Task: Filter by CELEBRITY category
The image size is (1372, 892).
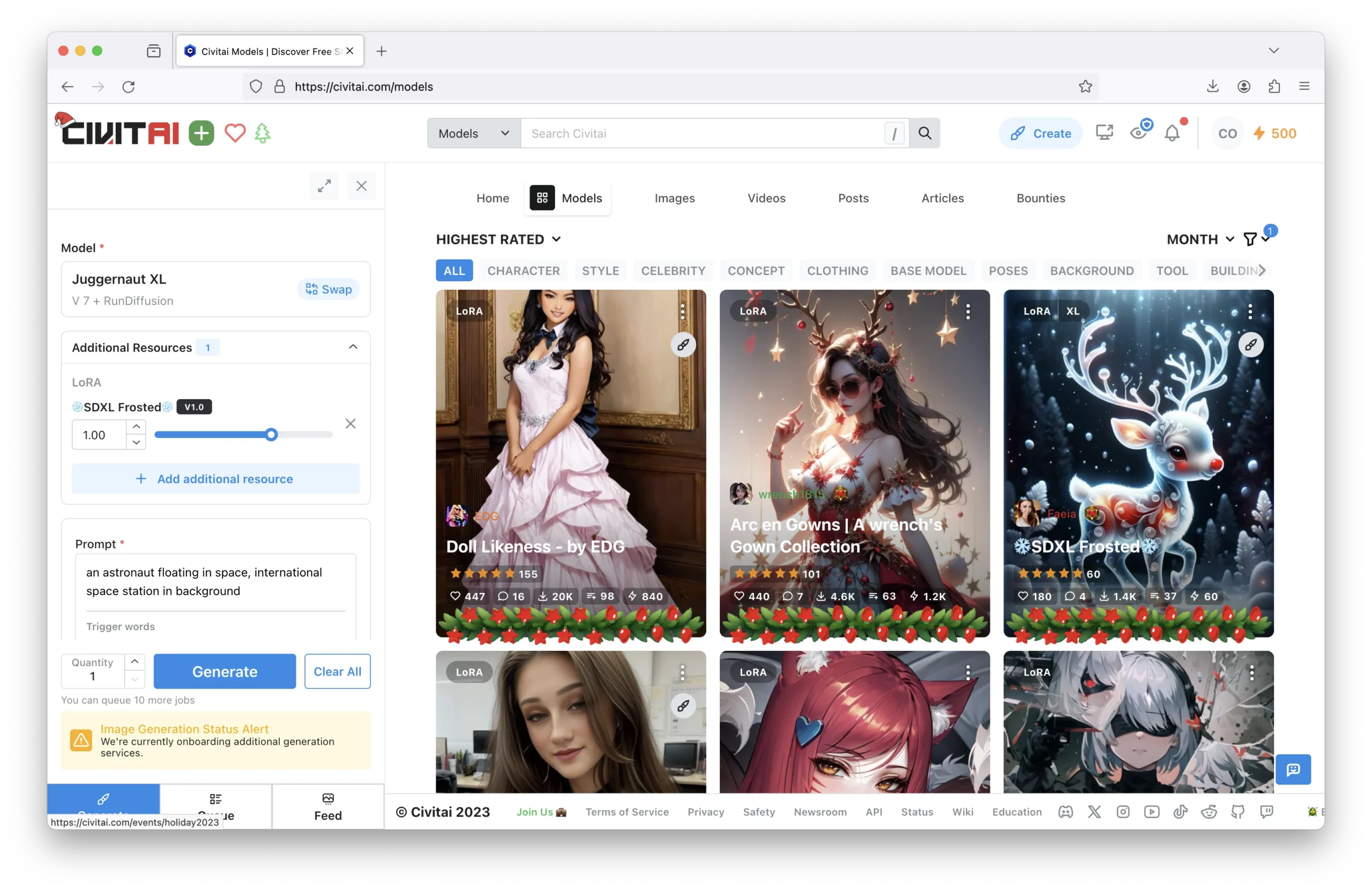Action: [673, 270]
